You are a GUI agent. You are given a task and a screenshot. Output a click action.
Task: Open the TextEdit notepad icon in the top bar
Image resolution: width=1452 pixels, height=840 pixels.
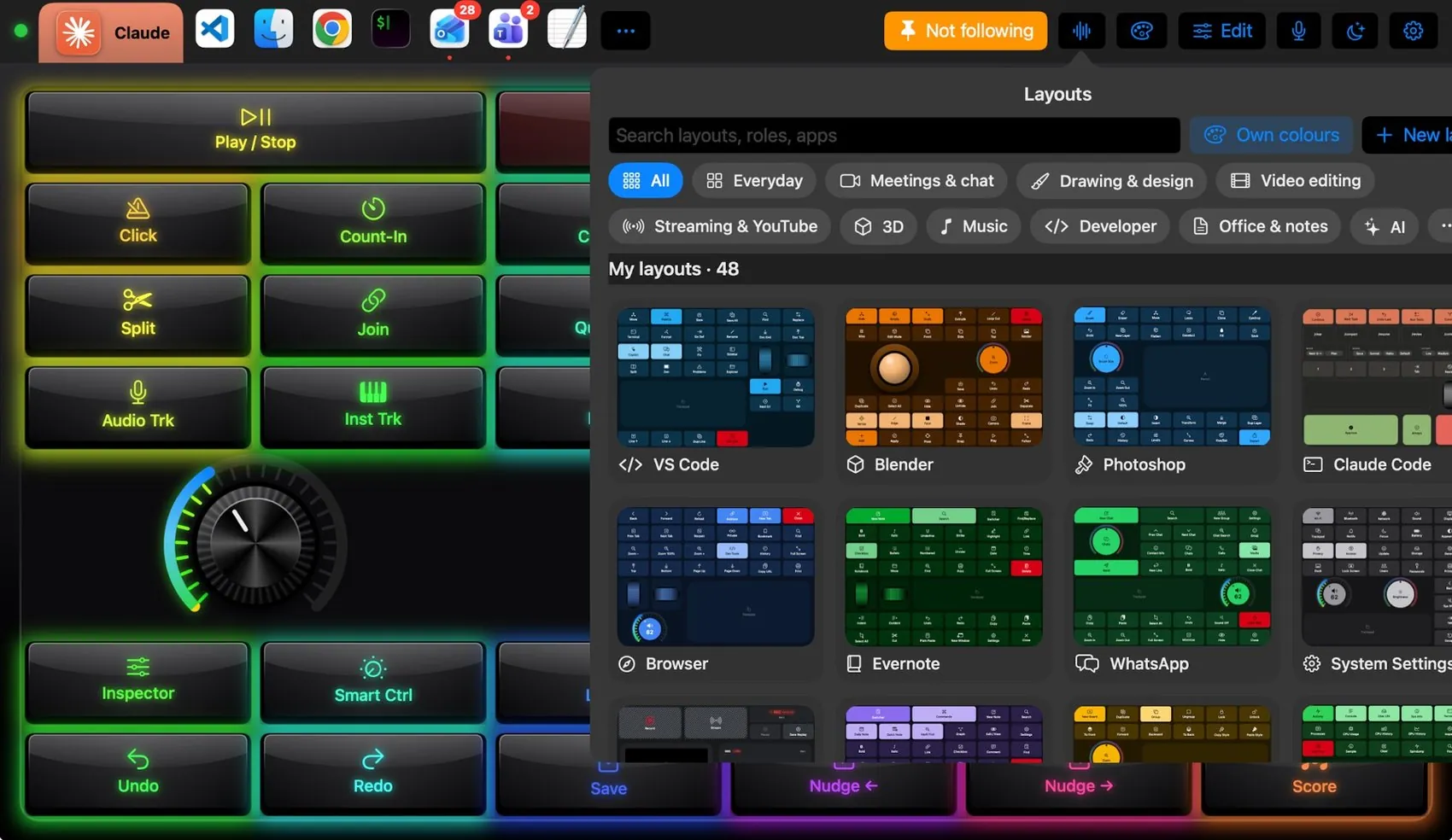[566, 30]
